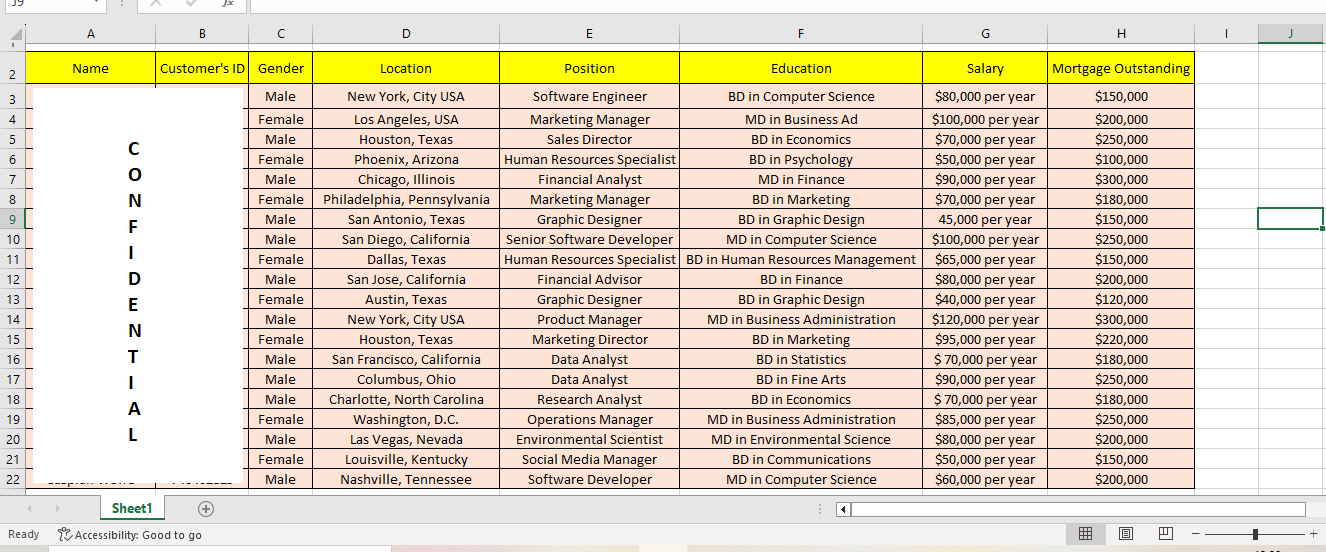Click the Ready status indicator
This screenshot has width=1326, height=552.
pos(23,535)
